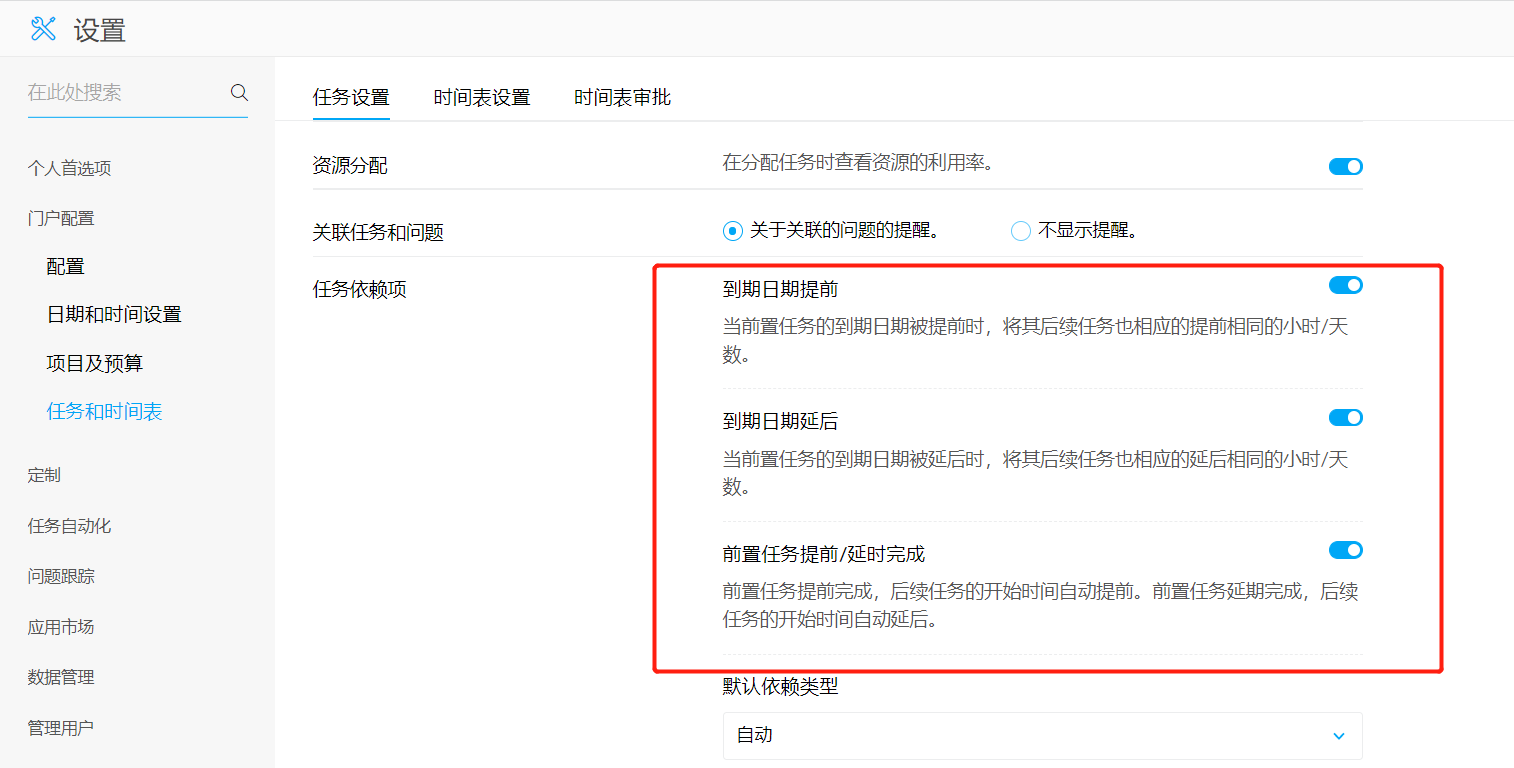Go to 应用市场 in sidebar
The width and height of the screenshot is (1514, 768).
coord(61,627)
